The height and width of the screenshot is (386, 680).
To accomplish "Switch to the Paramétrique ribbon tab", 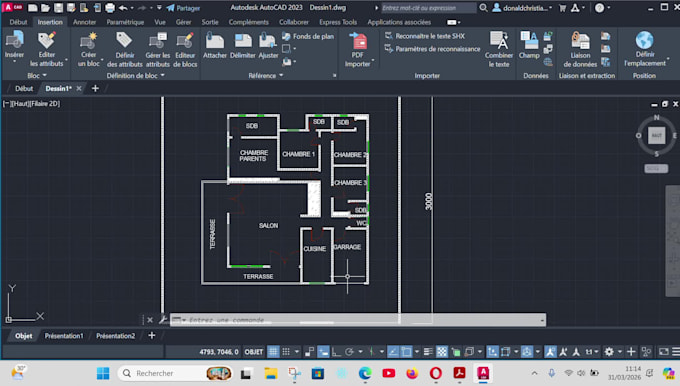I will click(x=125, y=22).
